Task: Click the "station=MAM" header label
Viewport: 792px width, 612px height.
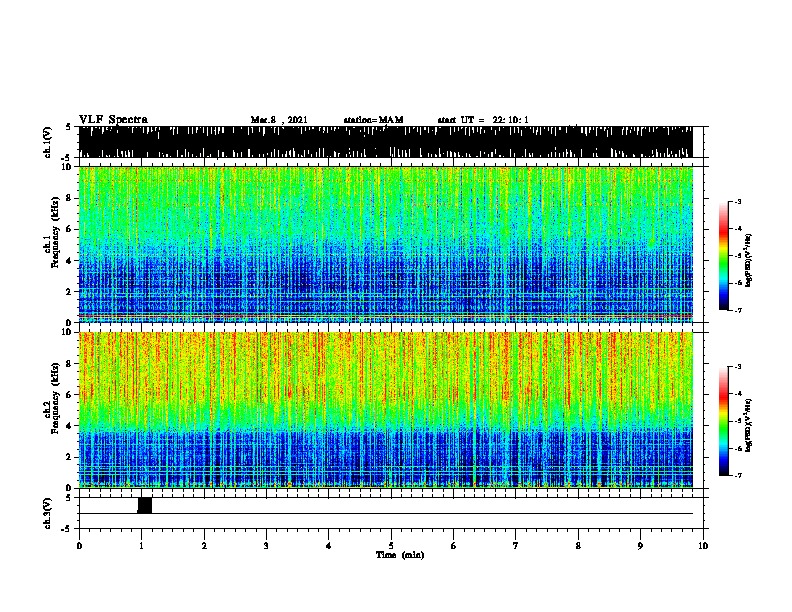Action: pos(373,120)
